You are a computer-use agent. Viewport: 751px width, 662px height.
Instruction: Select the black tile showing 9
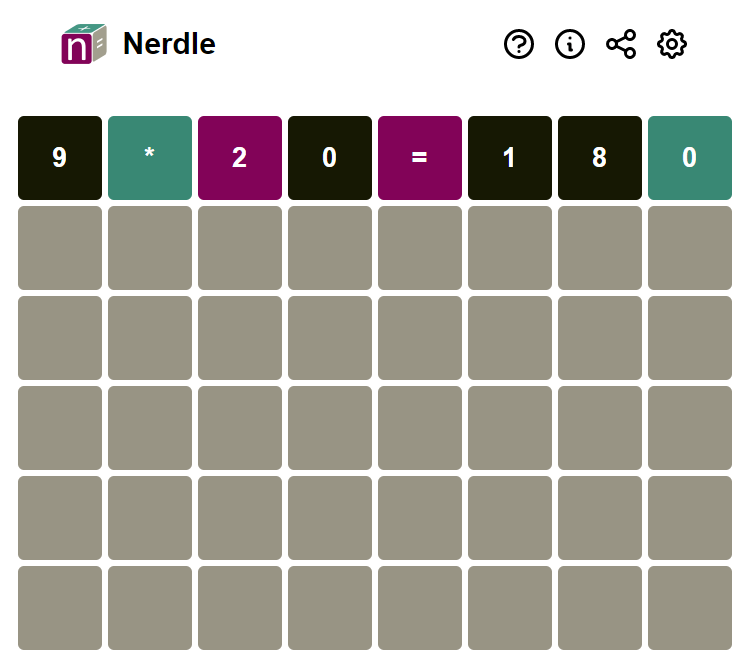(60, 158)
